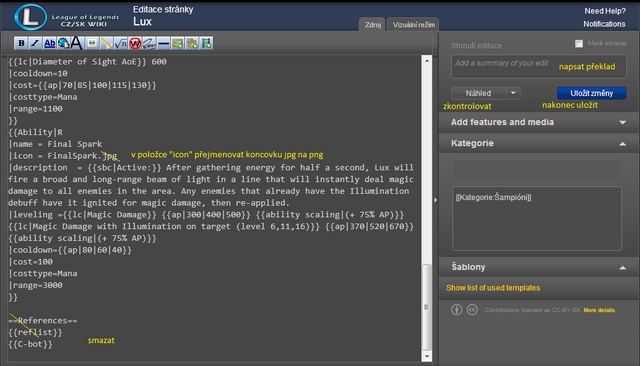The width and height of the screenshot is (640, 366).
Task: Click the editor scrollbar up arrow
Action: coord(427,60)
